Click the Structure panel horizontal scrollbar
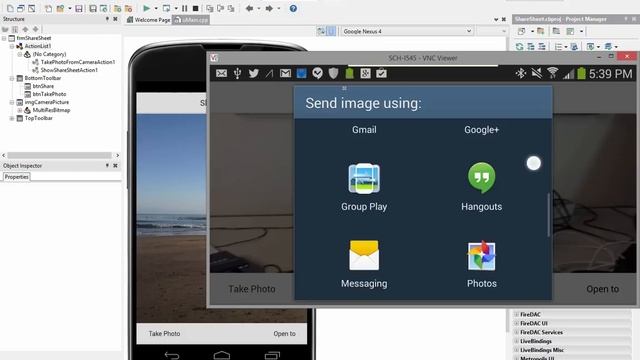 point(60,155)
